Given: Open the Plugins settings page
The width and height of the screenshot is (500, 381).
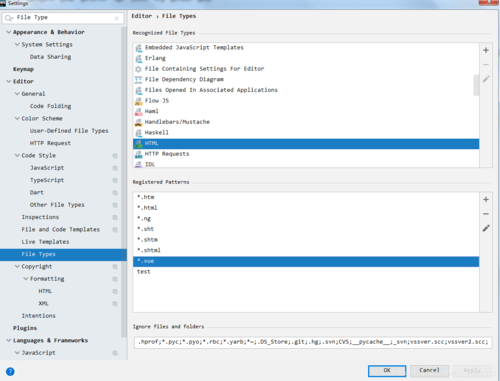Looking at the screenshot, I should [25, 328].
